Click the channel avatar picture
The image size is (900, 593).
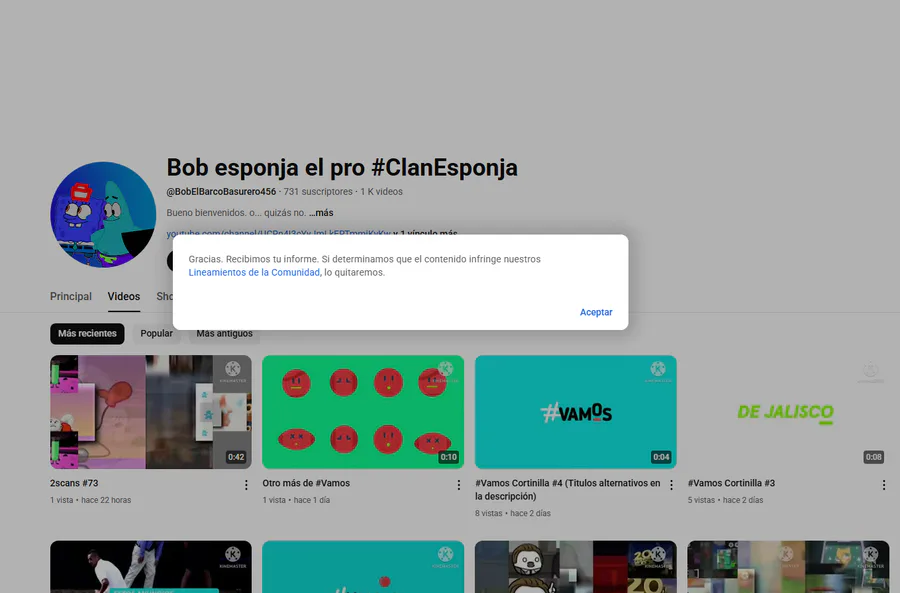point(103,214)
